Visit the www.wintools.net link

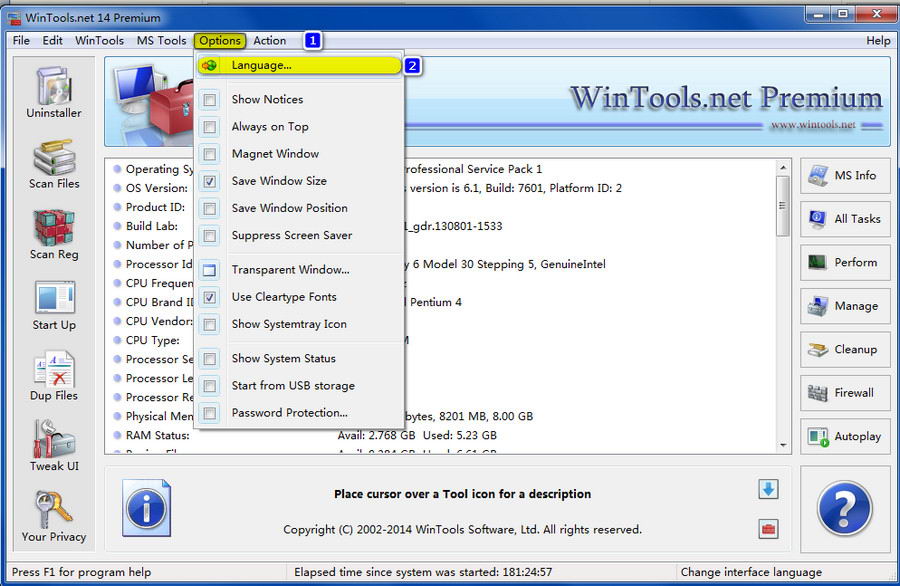pos(813,125)
